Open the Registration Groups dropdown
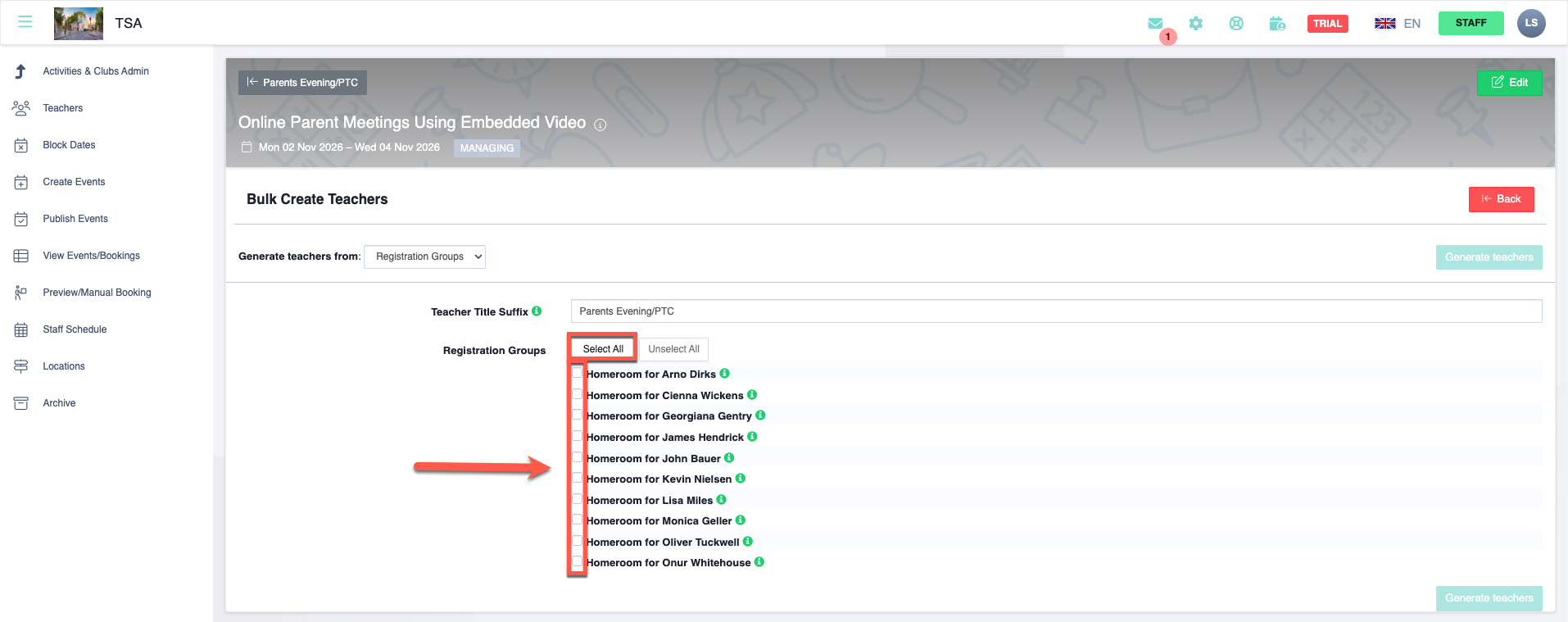Image resolution: width=1568 pixels, height=622 pixels. coord(424,257)
